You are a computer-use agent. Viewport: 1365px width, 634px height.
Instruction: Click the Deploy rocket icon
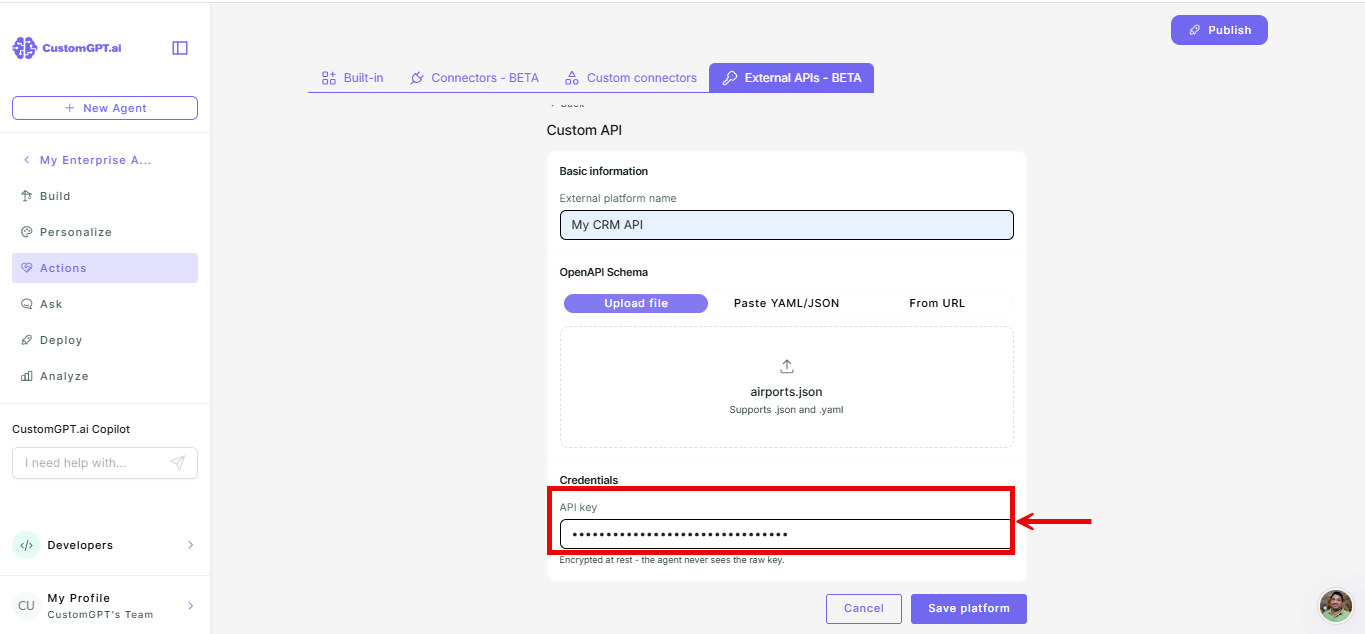(27, 340)
